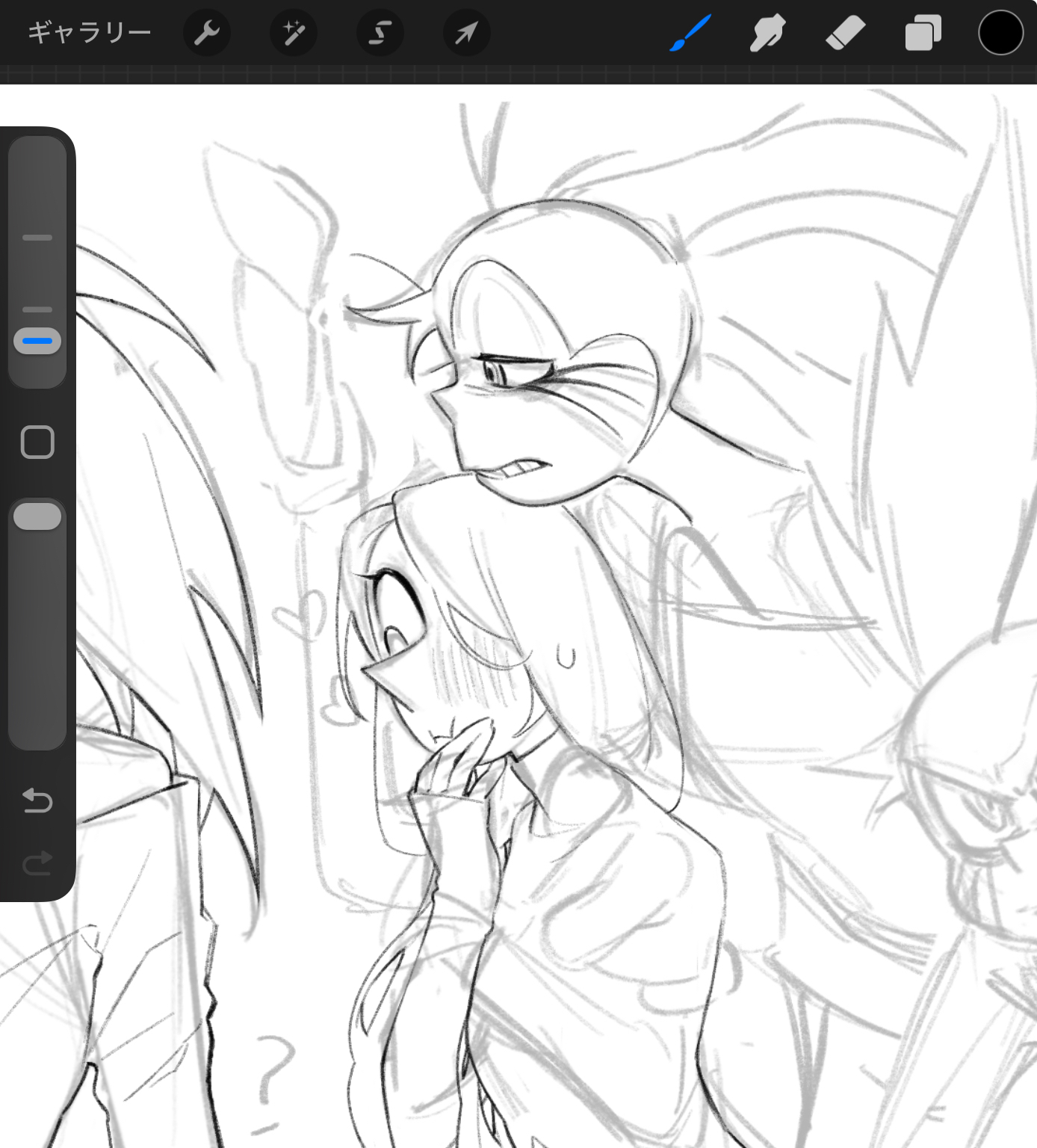The image size is (1037, 1148).
Task: Tap the top character's drawn eye
Action: [x=495, y=371]
